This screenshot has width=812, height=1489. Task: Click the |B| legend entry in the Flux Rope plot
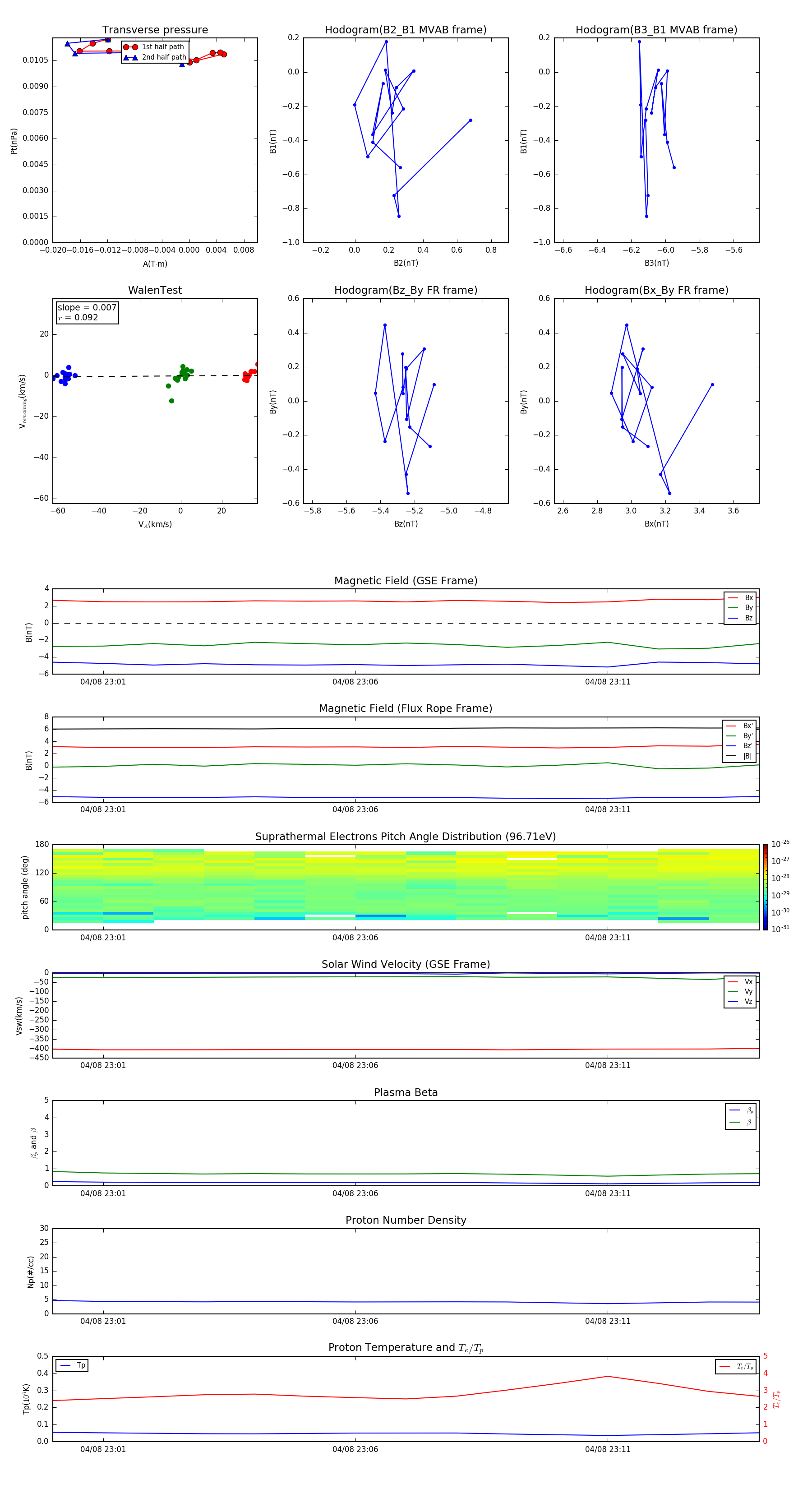[x=739, y=756]
